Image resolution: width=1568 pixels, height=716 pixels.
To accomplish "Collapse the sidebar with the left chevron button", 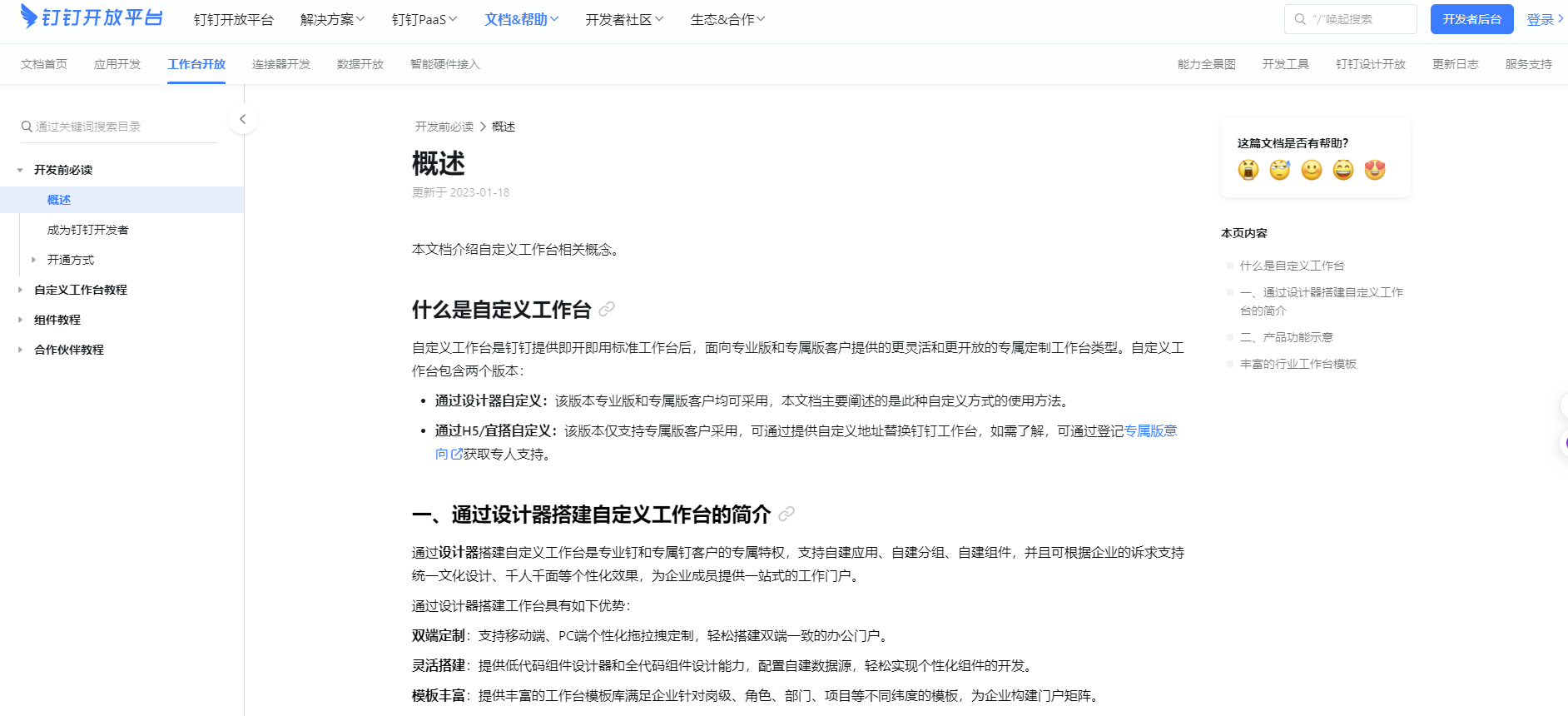I will 242,119.
